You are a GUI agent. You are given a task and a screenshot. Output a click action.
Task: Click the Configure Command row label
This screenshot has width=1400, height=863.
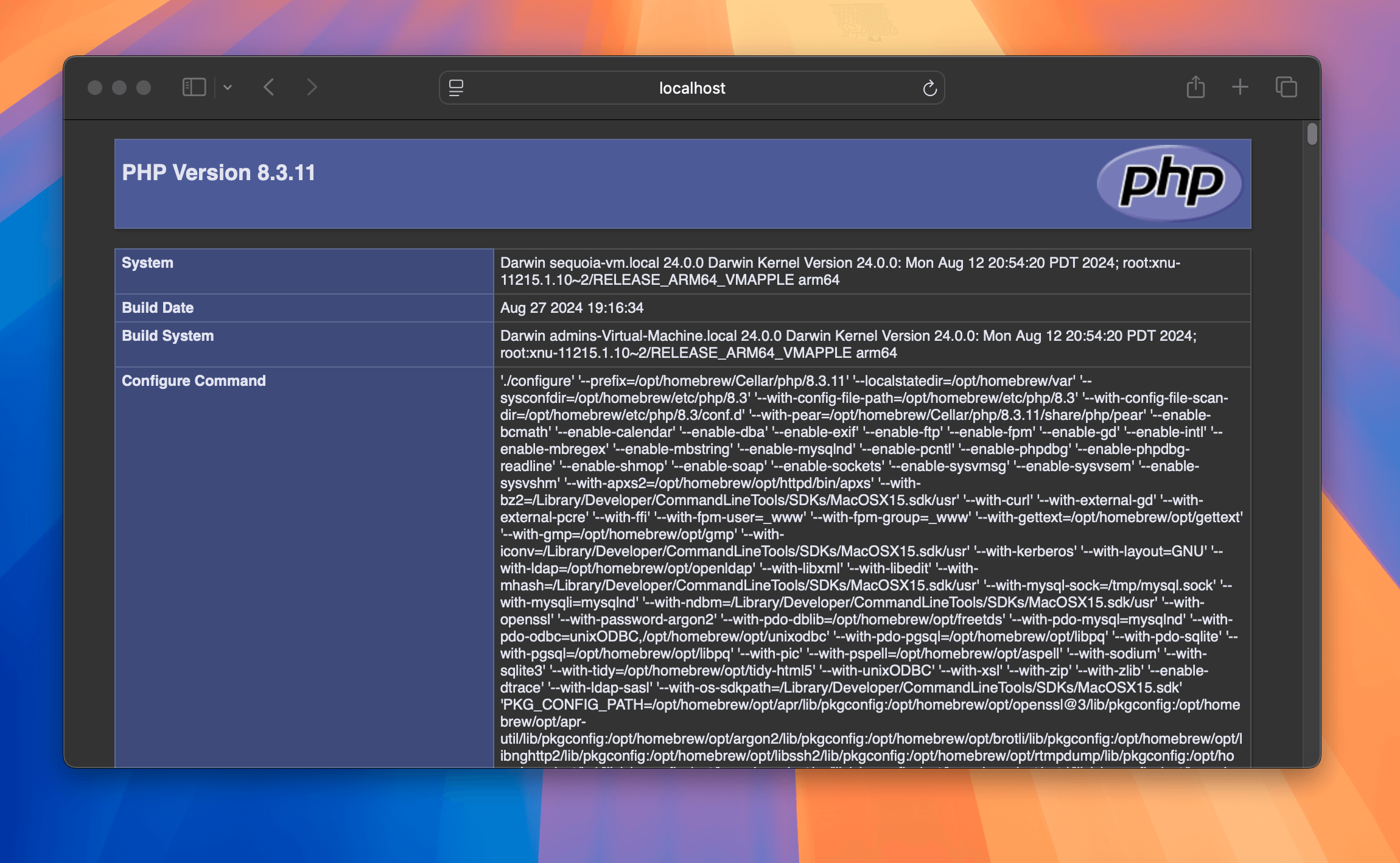point(194,381)
